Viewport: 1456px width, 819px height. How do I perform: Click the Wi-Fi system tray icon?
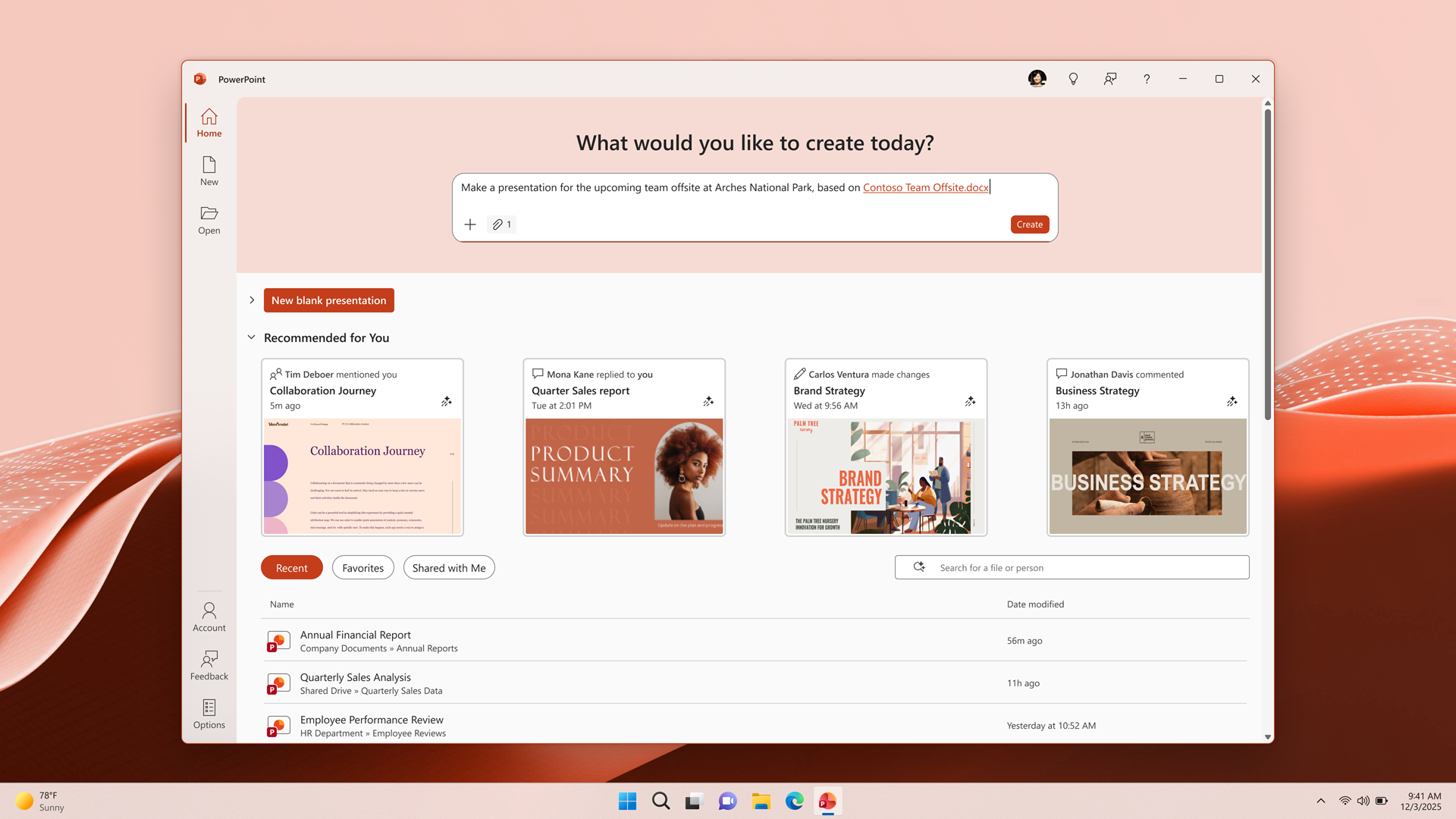tap(1345, 801)
